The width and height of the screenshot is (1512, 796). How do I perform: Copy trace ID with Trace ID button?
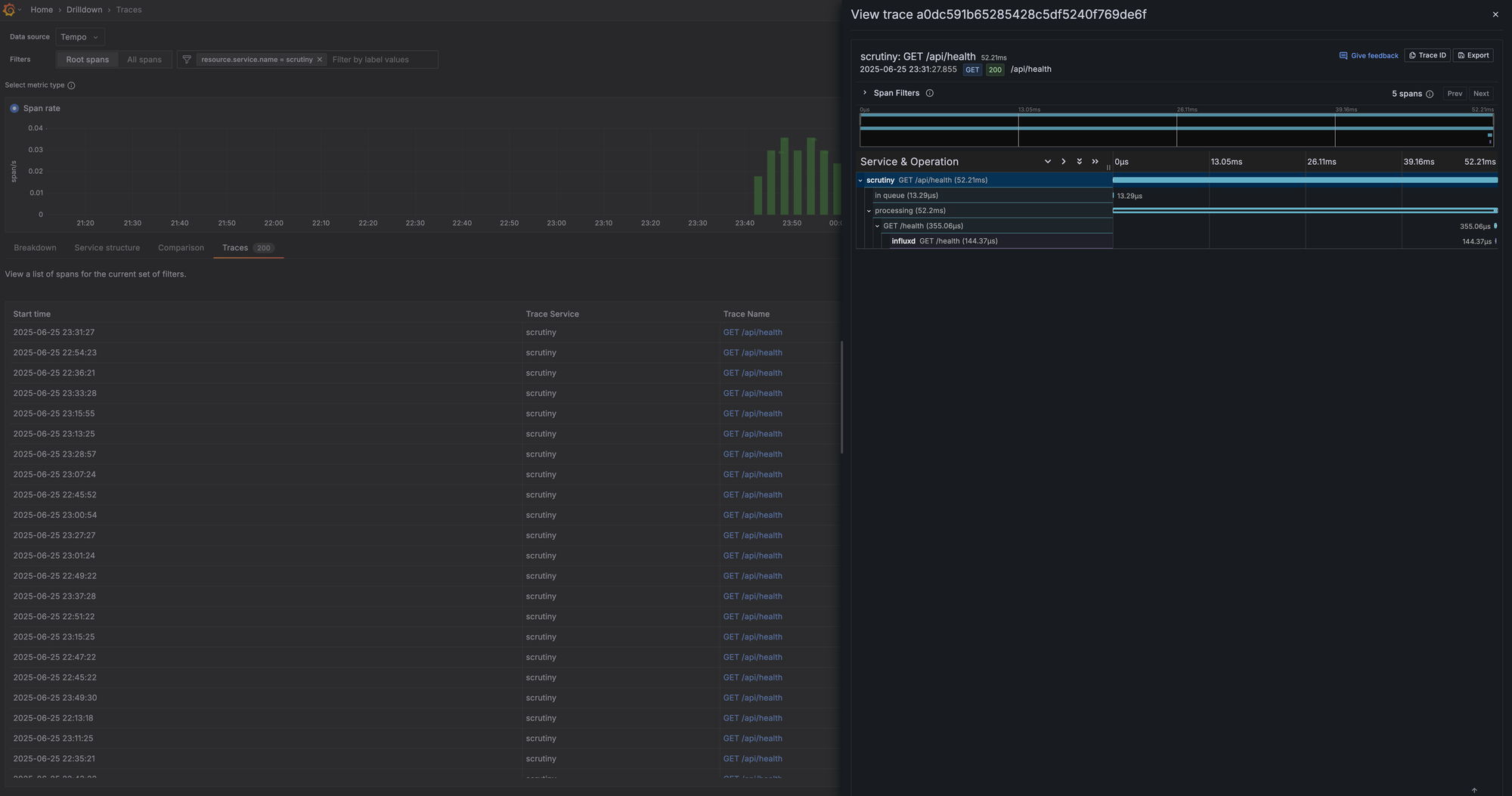pos(1427,56)
